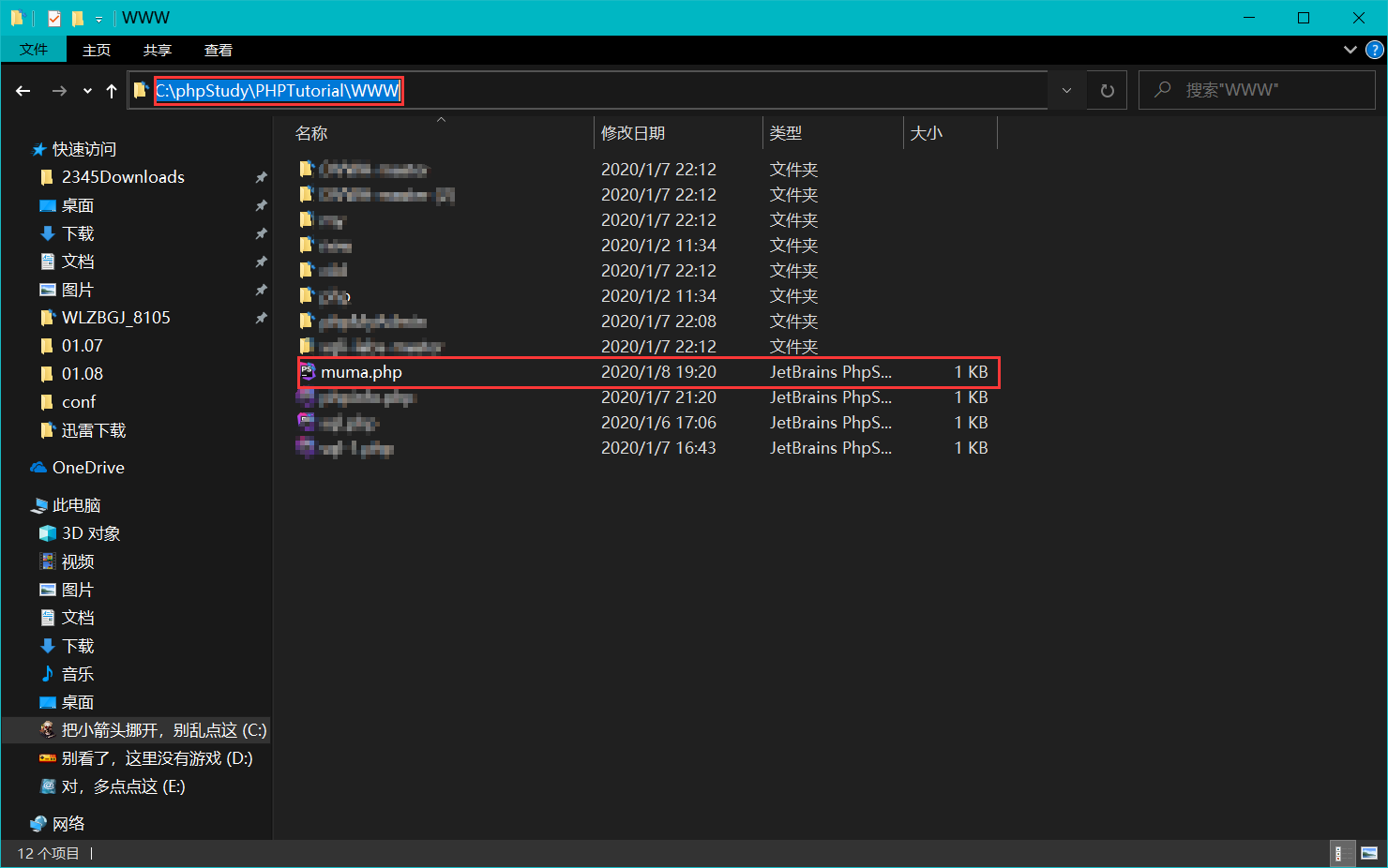
Task: Select 网络 in the navigation pane
Action: (x=68, y=824)
